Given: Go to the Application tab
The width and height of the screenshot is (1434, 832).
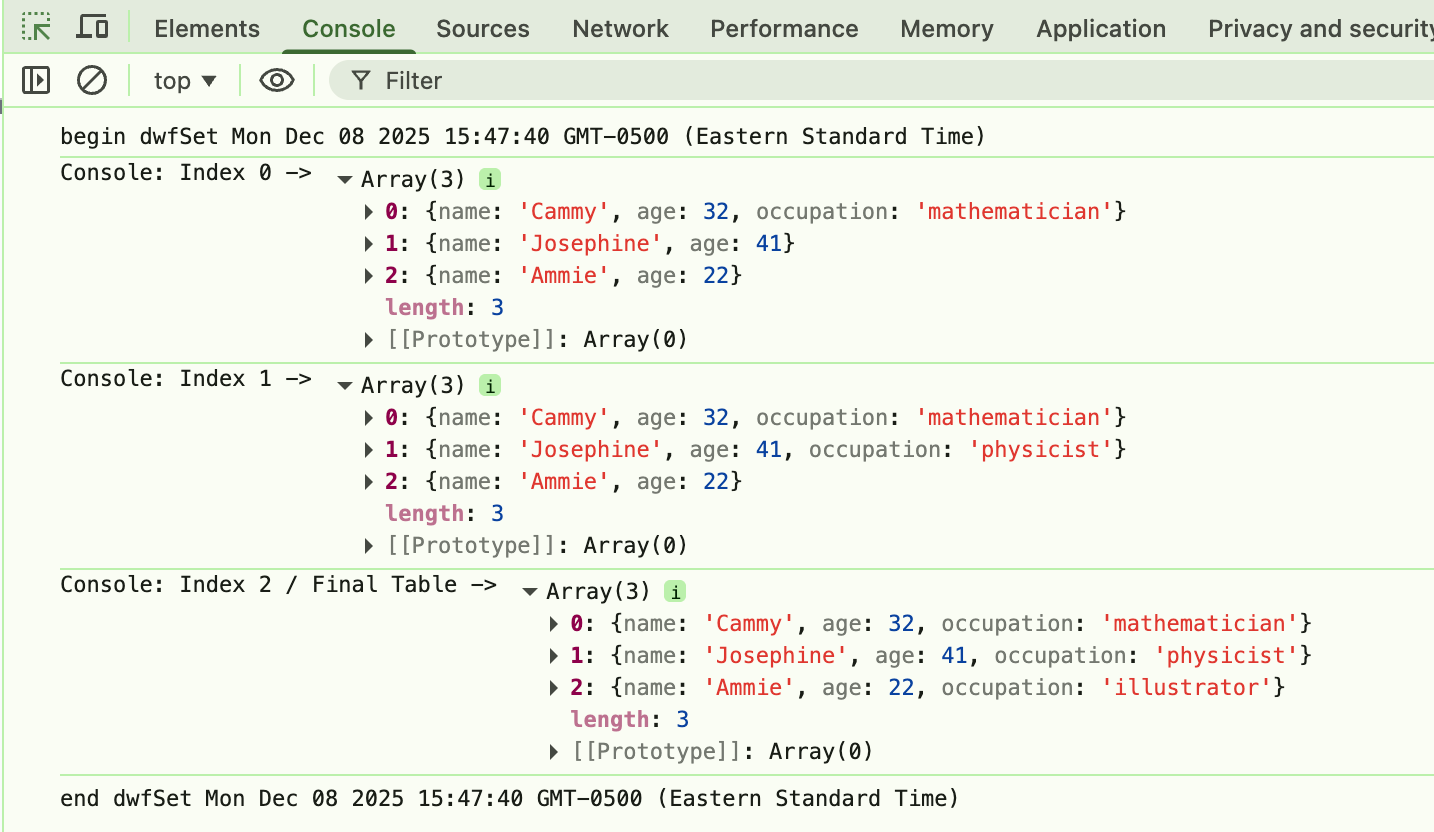Looking at the screenshot, I should 1100,28.
